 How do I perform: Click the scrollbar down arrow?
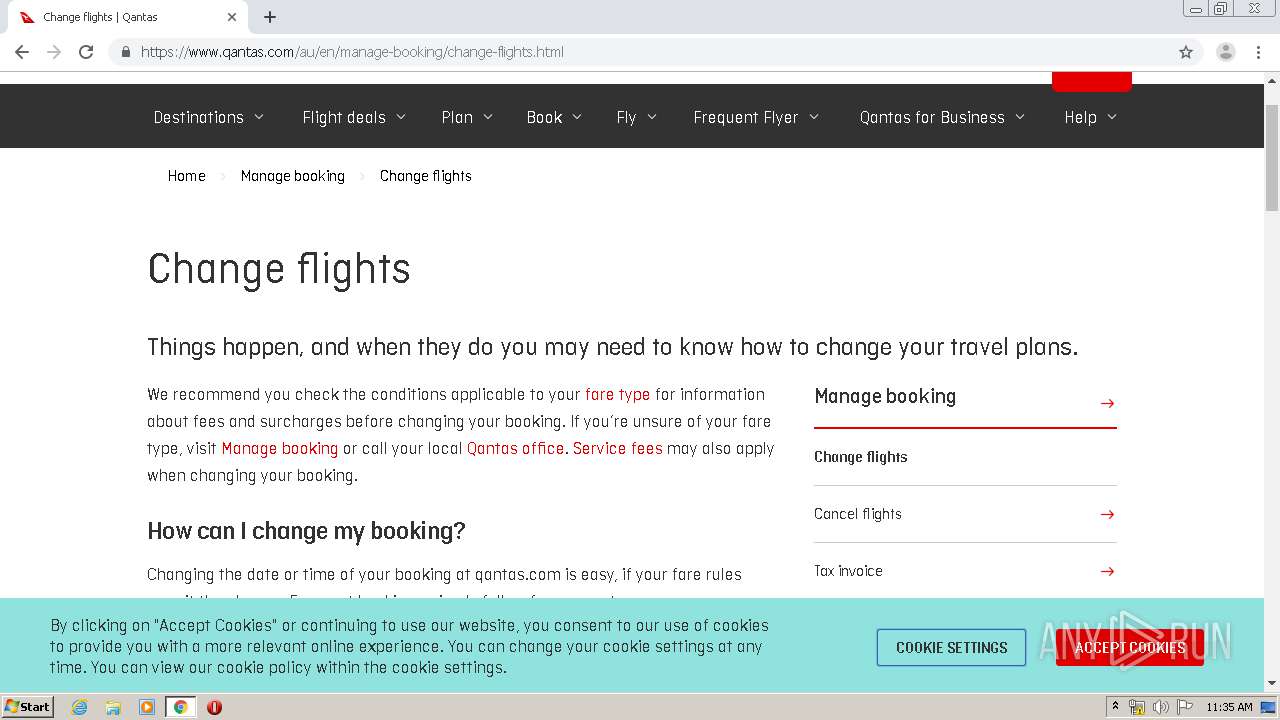click(1272, 684)
